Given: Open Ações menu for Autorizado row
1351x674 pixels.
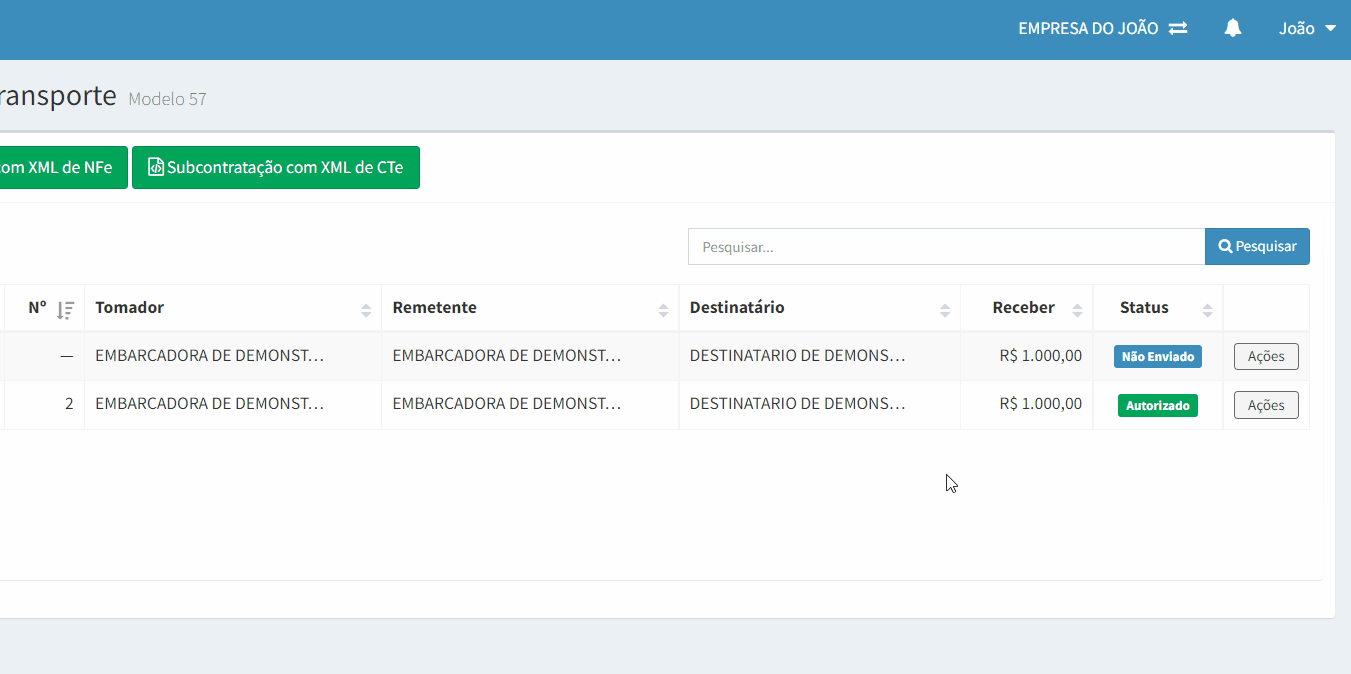Looking at the screenshot, I should tap(1266, 405).
